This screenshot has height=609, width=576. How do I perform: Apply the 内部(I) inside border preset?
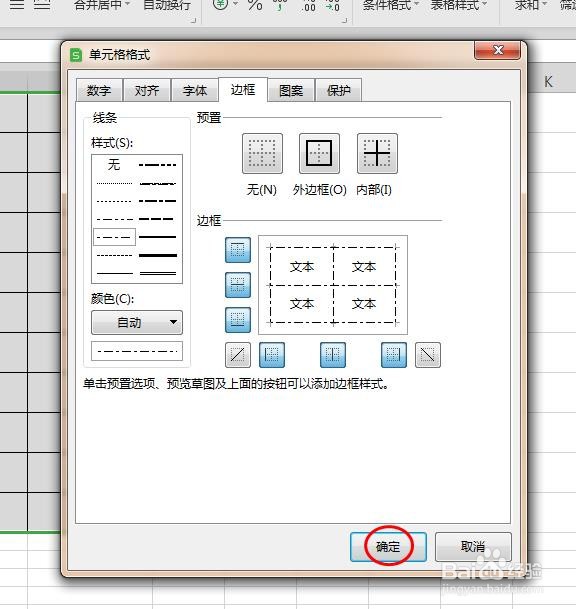377,153
